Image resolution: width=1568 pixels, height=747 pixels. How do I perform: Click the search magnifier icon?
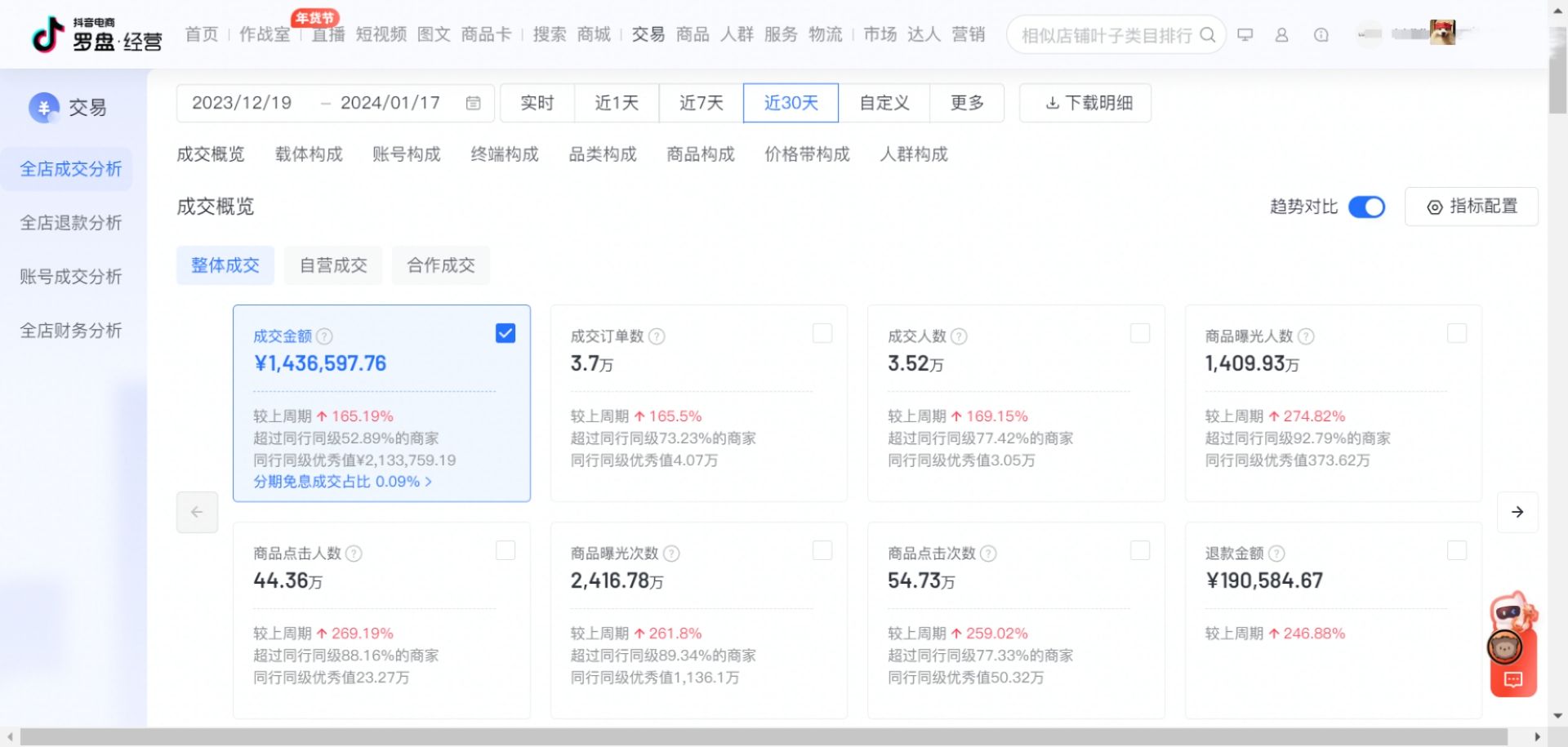tap(1207, 35)
